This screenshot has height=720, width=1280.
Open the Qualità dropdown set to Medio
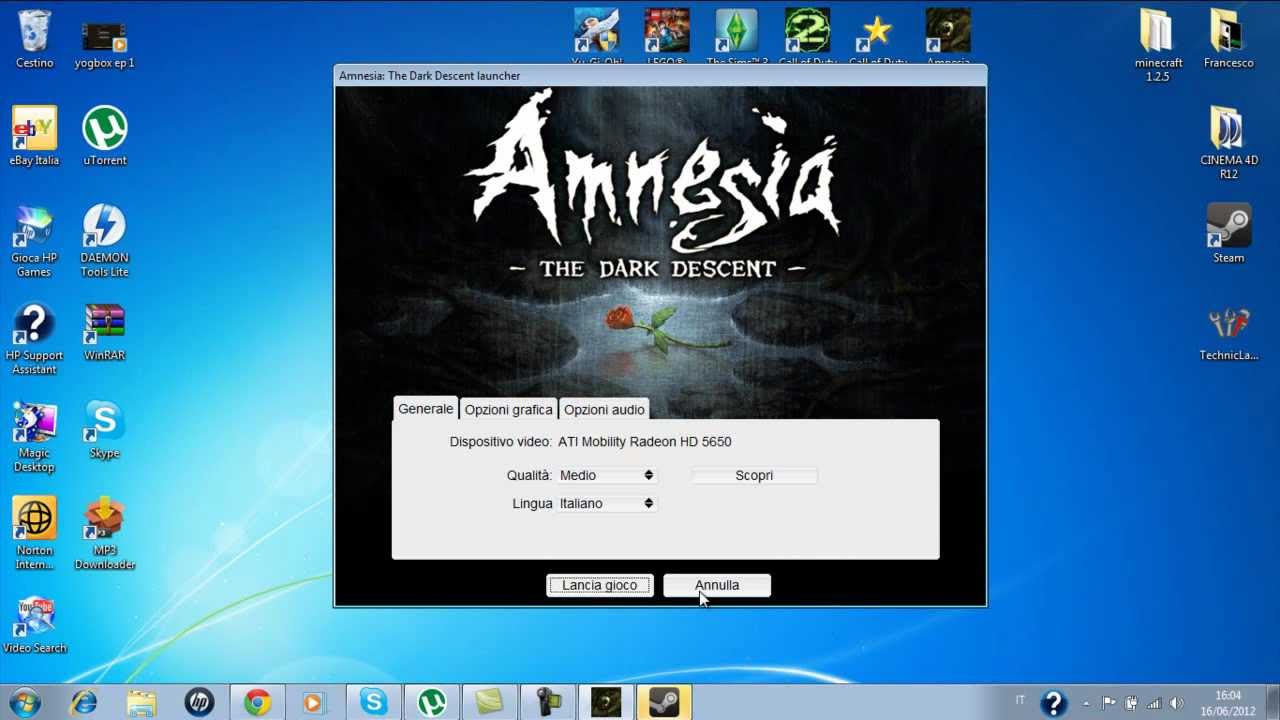pyautogui.click(x=607, y=475)
